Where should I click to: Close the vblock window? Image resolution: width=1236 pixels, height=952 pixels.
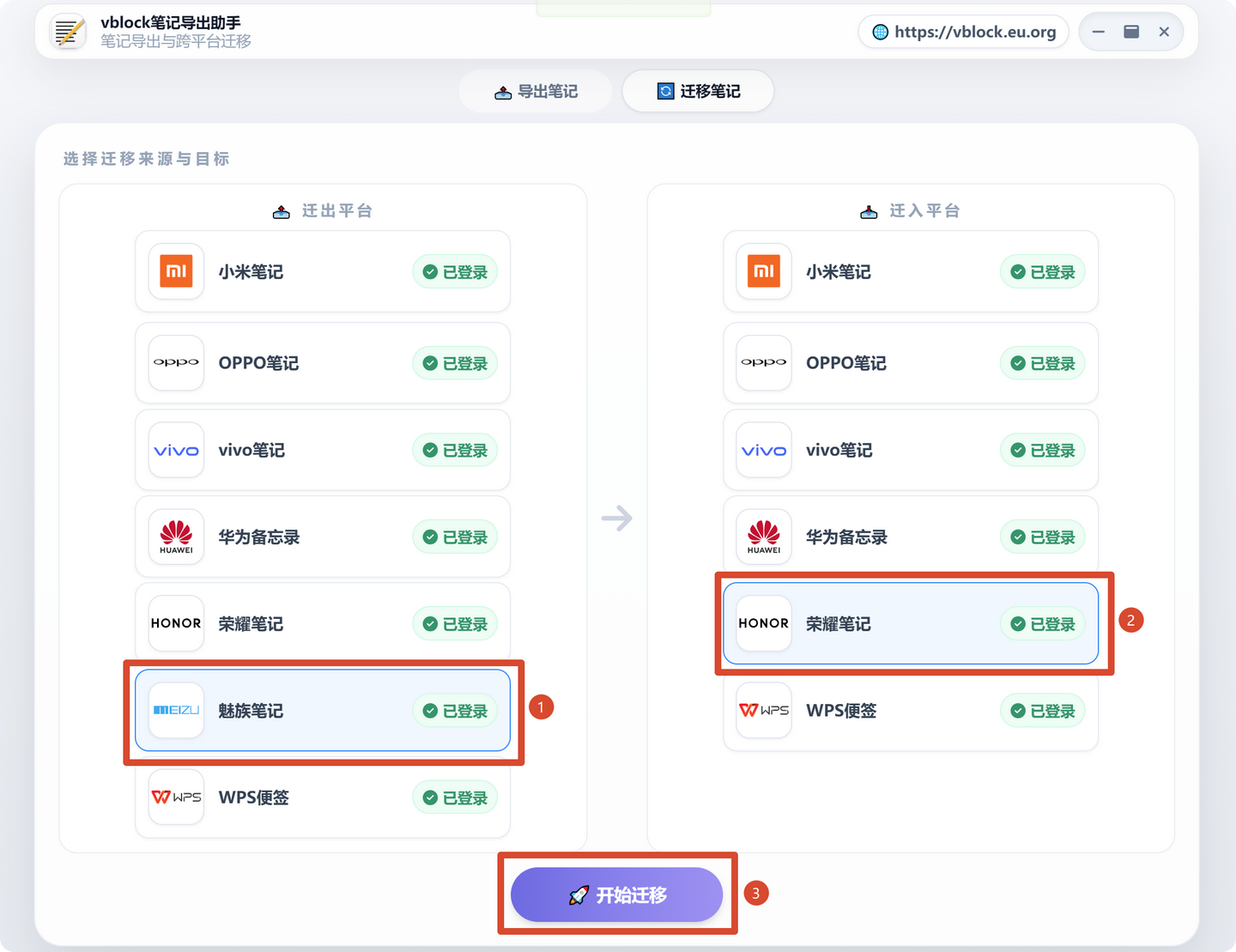1164,32
